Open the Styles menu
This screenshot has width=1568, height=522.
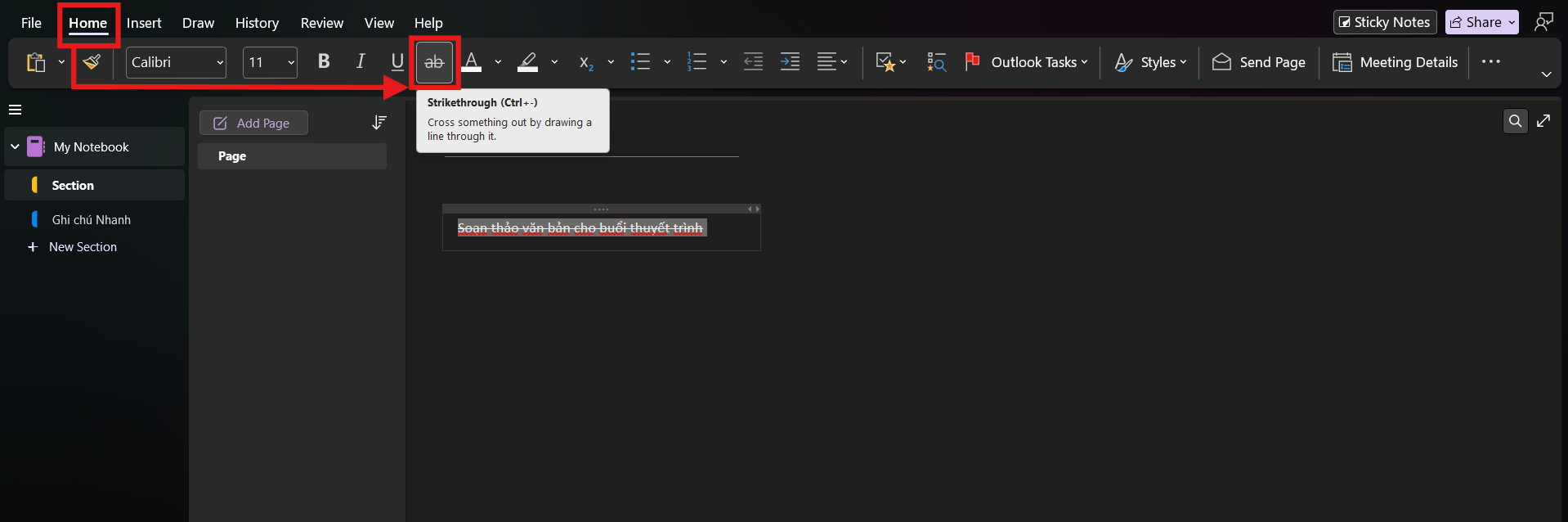click(1150, 62)
